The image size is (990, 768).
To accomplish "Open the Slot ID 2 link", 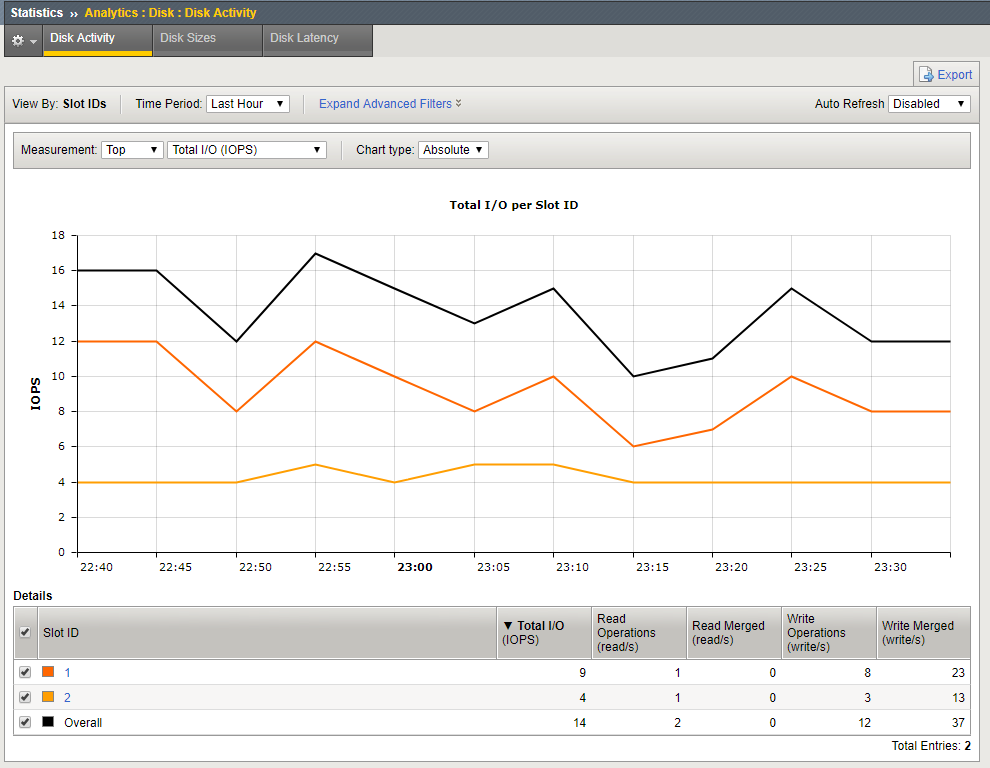I will [x=68, y=697].
